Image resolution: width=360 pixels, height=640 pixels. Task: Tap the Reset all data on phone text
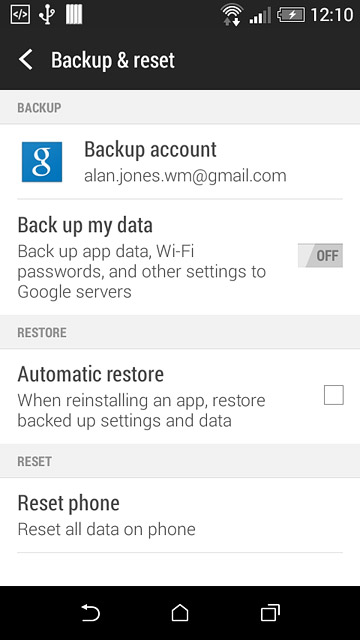(107, 529)
